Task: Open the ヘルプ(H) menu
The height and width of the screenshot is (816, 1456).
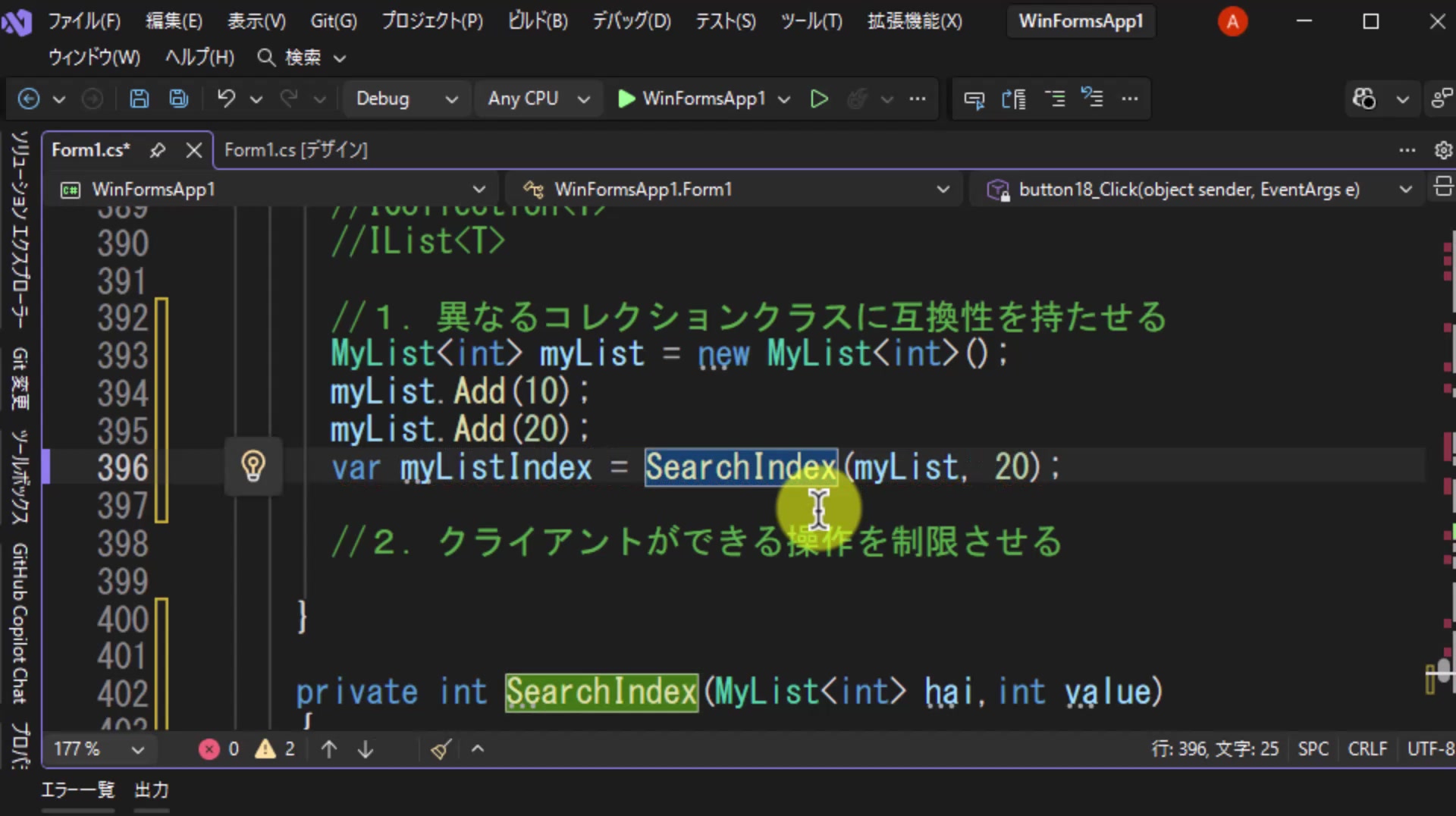Action: coord(199,58)
